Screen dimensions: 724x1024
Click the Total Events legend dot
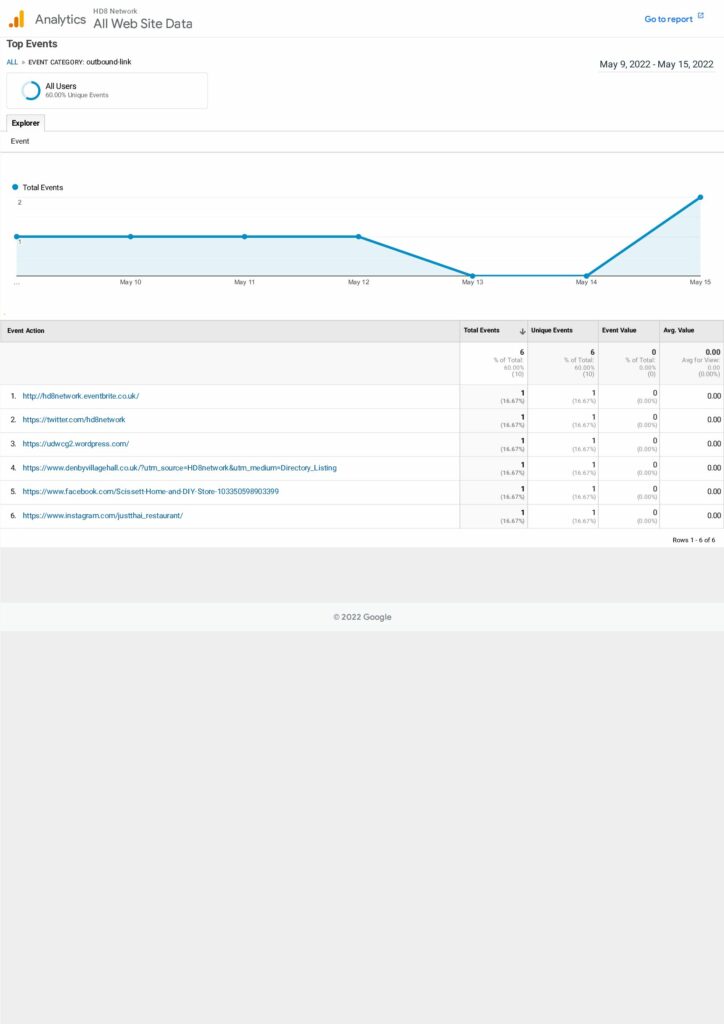click(x=15, y=187)
